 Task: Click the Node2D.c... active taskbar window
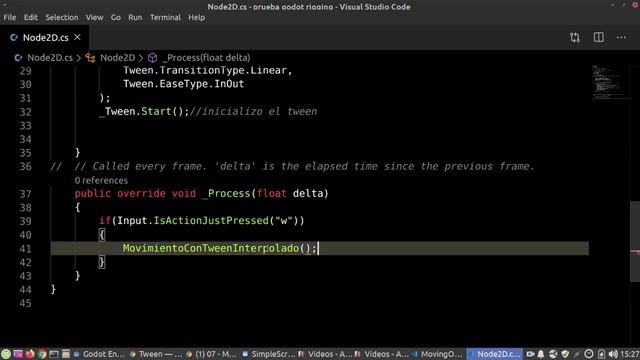494,354
